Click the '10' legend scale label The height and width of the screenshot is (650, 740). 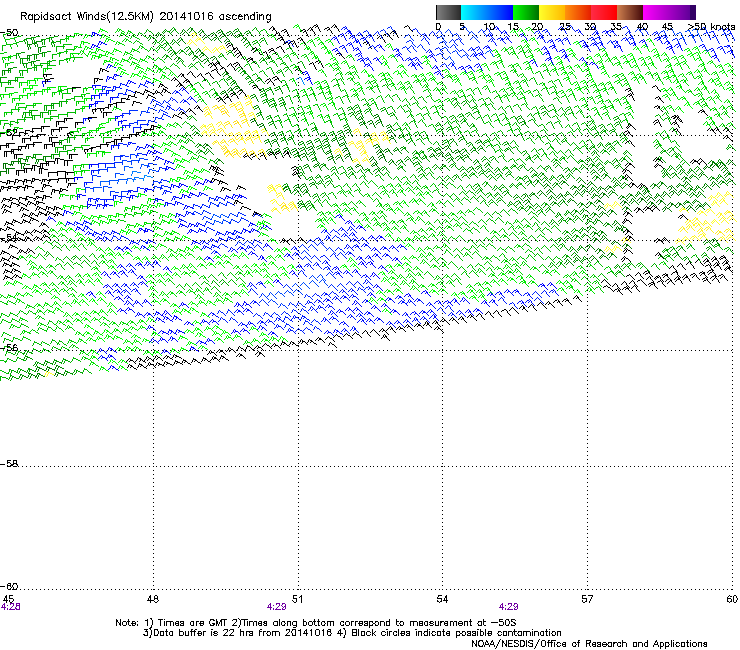(x=489, y=27)
